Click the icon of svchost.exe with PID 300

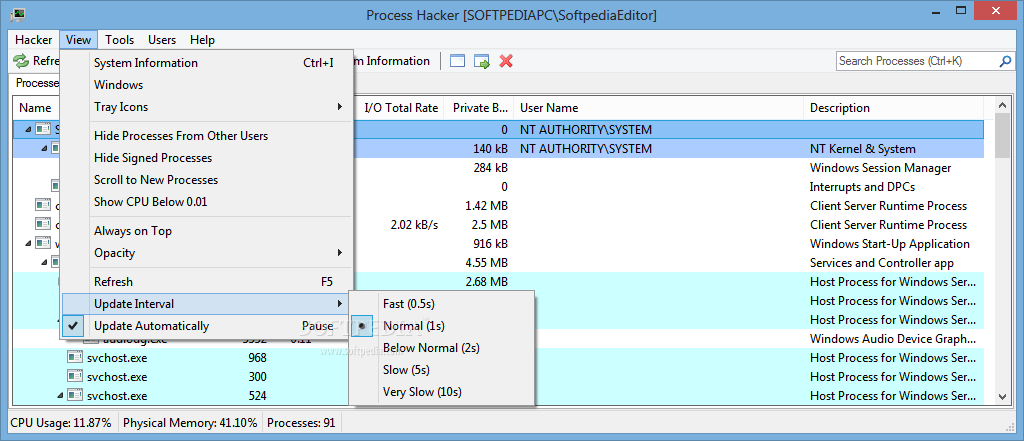(x=75, y=376)
